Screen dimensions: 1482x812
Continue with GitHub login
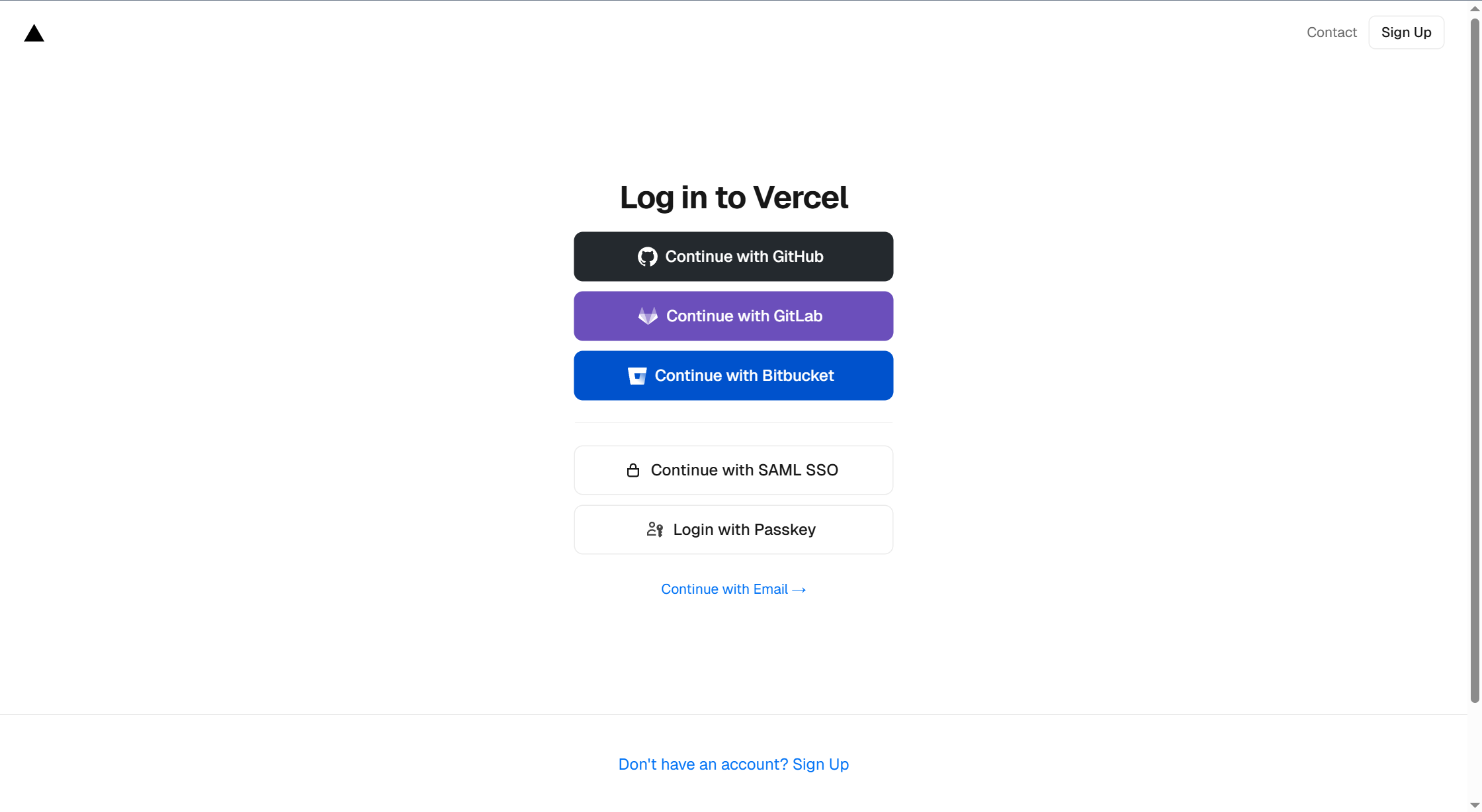tap(734, 257)
